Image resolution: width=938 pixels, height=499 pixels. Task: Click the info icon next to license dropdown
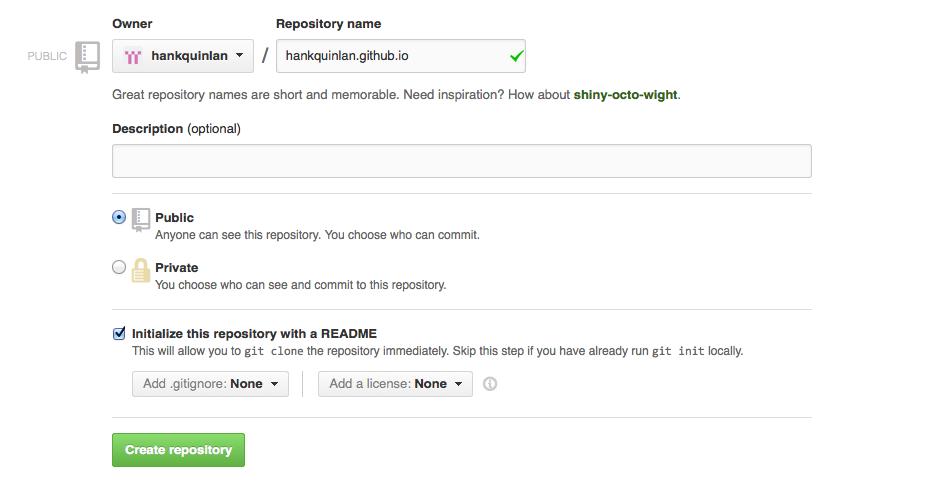[490, 383]
